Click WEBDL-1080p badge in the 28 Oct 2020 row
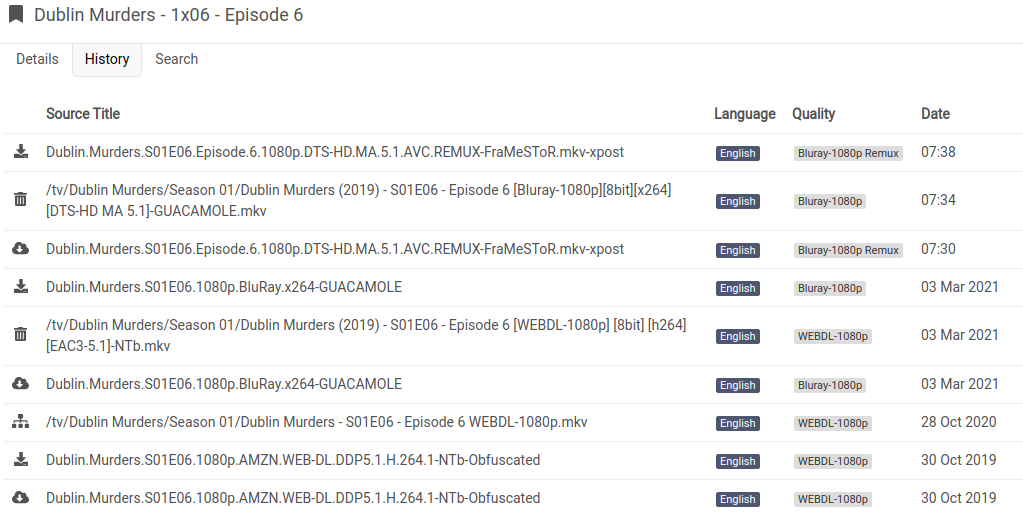The width and height of the screenshot is (1023, 524). 832,424
